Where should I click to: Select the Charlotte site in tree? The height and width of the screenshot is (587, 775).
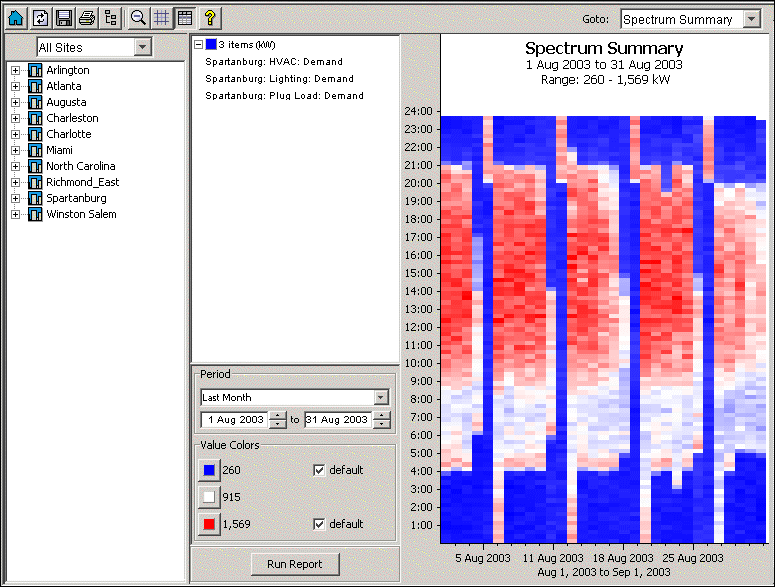[68, 134]
